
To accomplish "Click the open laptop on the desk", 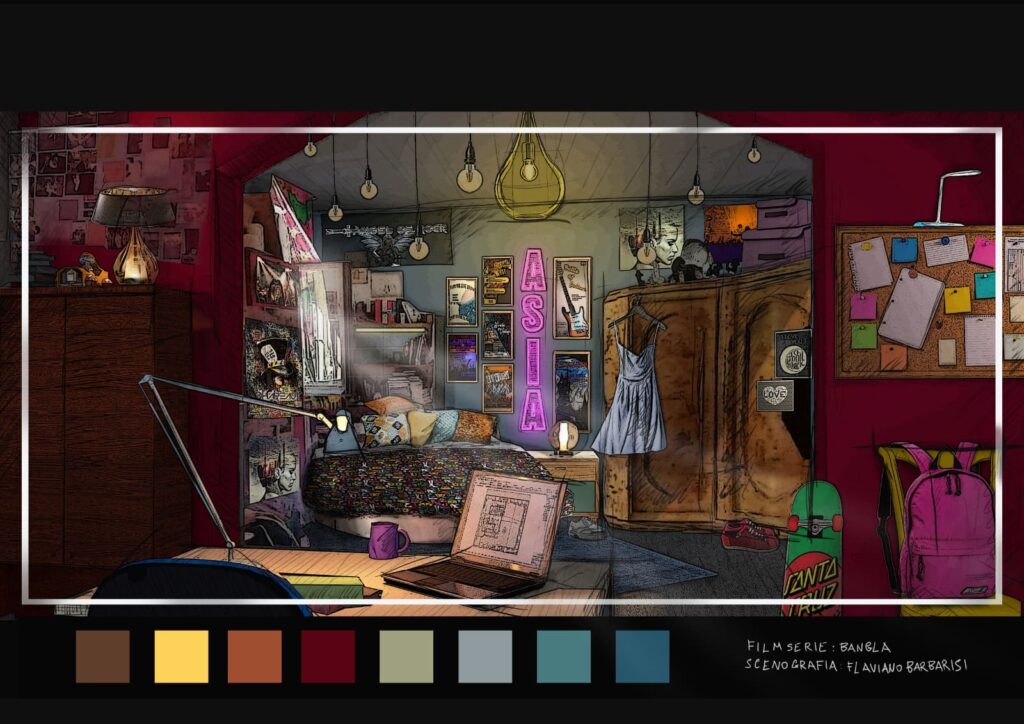I will 483,535.
